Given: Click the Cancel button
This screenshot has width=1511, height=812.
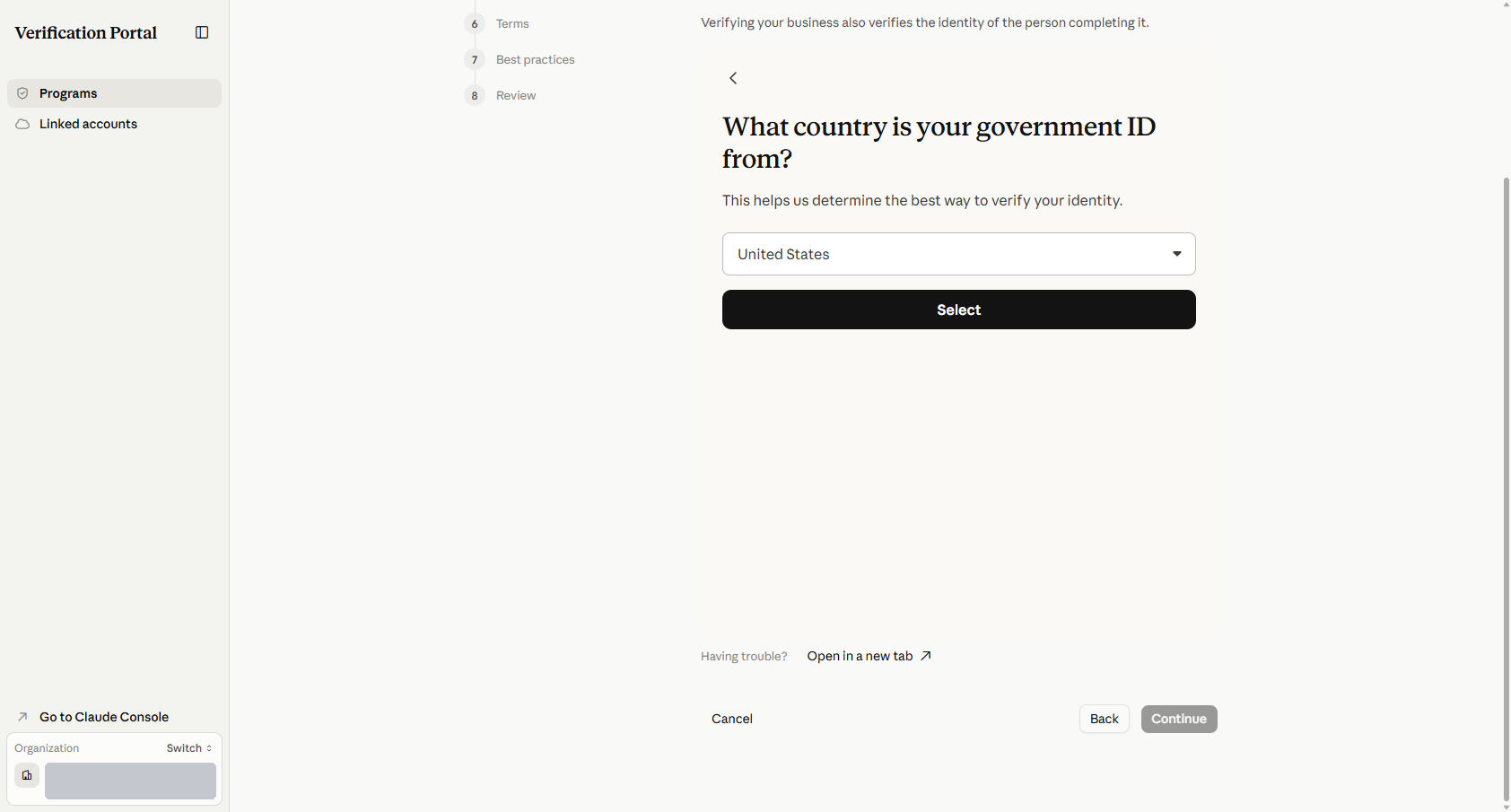Looking at the screenshot, I should pos(732,719).
